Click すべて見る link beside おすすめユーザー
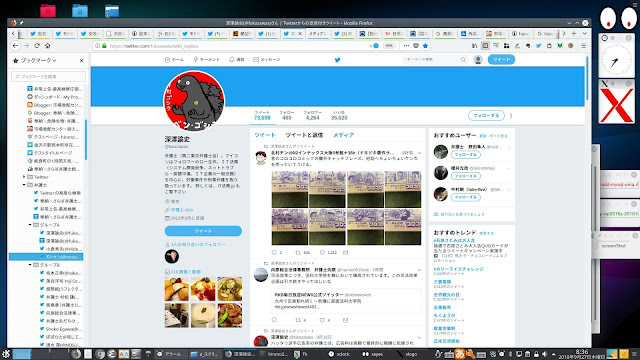 (x=498, y=136)
